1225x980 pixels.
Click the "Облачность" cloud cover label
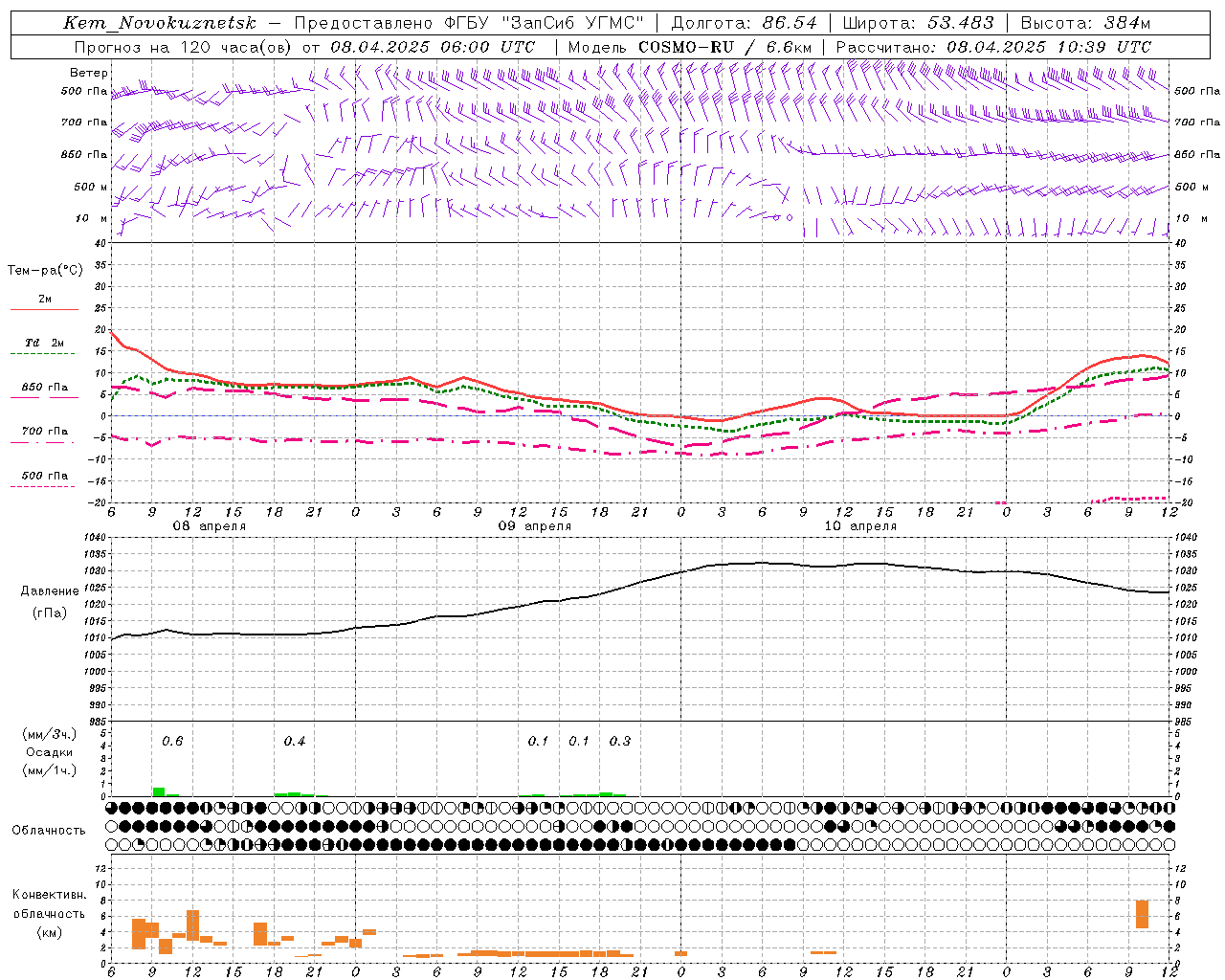pyautogui.click(x=49, y=831)
